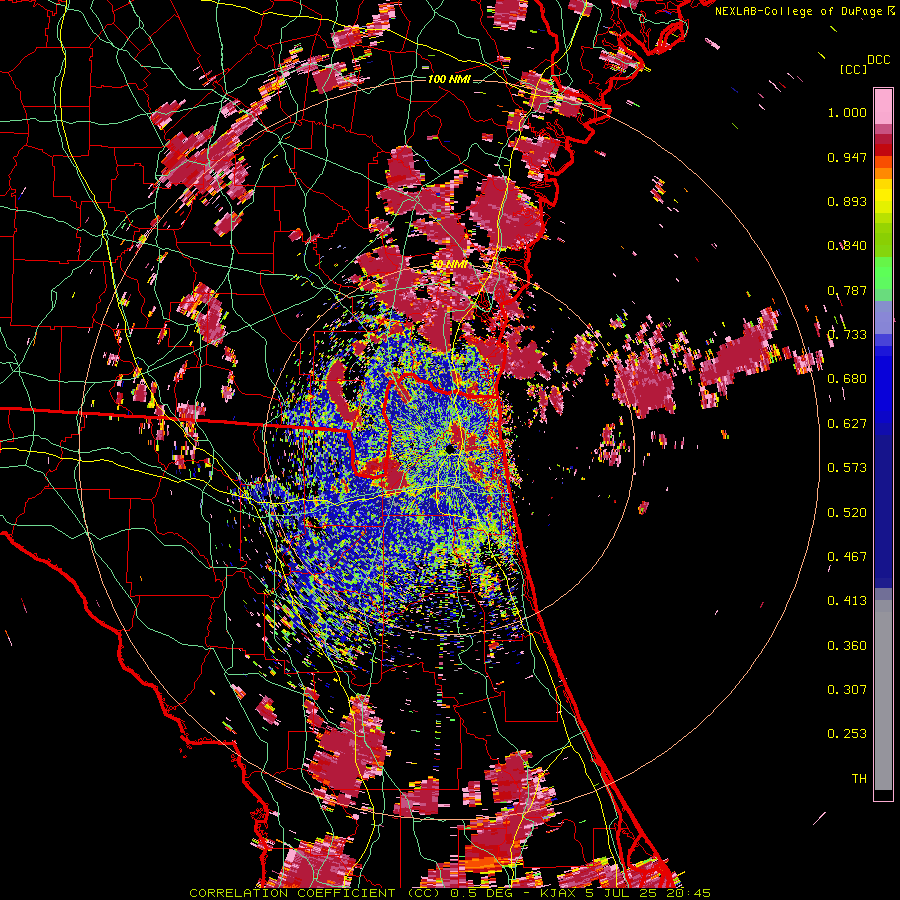Click the Correlation Coefficient 0.5 DEG caption
This screenshot has width=900, height=900.
[x=451, y=893]
